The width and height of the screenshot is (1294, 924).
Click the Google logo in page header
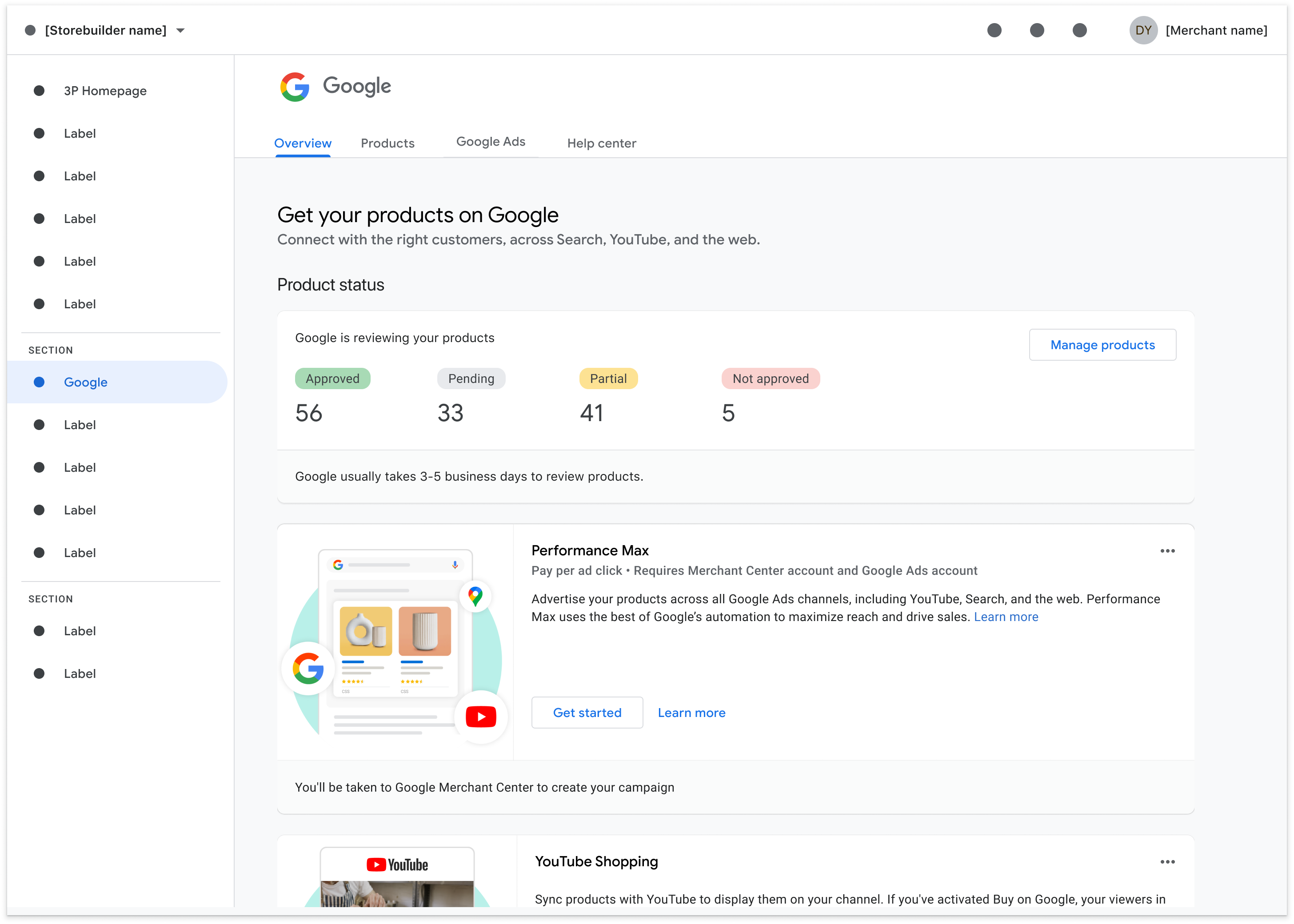(x=296, y=87)
